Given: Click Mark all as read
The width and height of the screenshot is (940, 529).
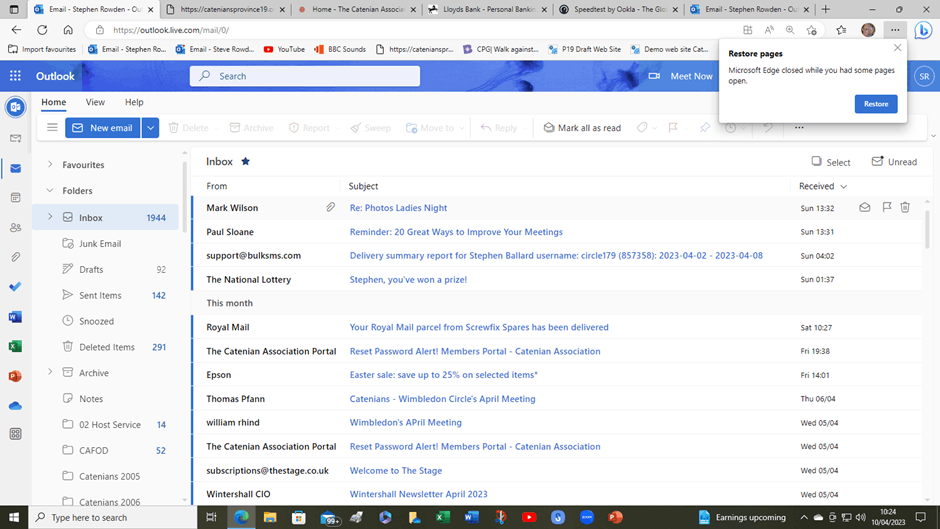Looking at the screenshot, I should 582,128.
